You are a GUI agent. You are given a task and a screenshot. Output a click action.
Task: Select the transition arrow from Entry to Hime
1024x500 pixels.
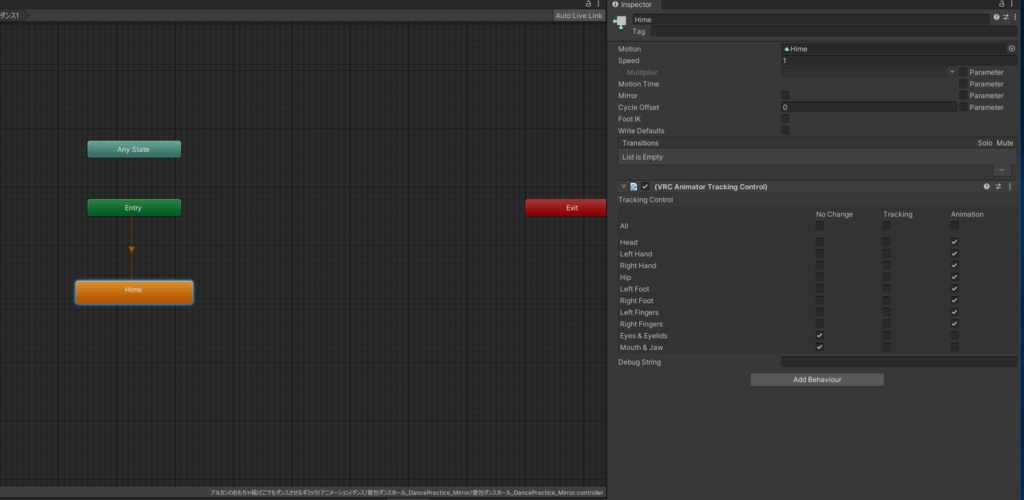click(131, 249)
